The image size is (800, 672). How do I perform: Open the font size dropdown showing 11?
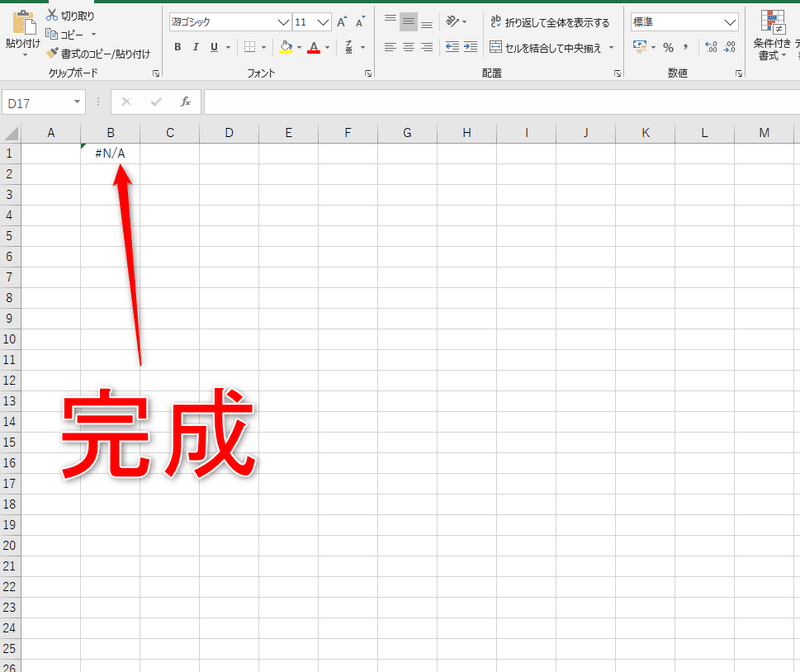323,22
